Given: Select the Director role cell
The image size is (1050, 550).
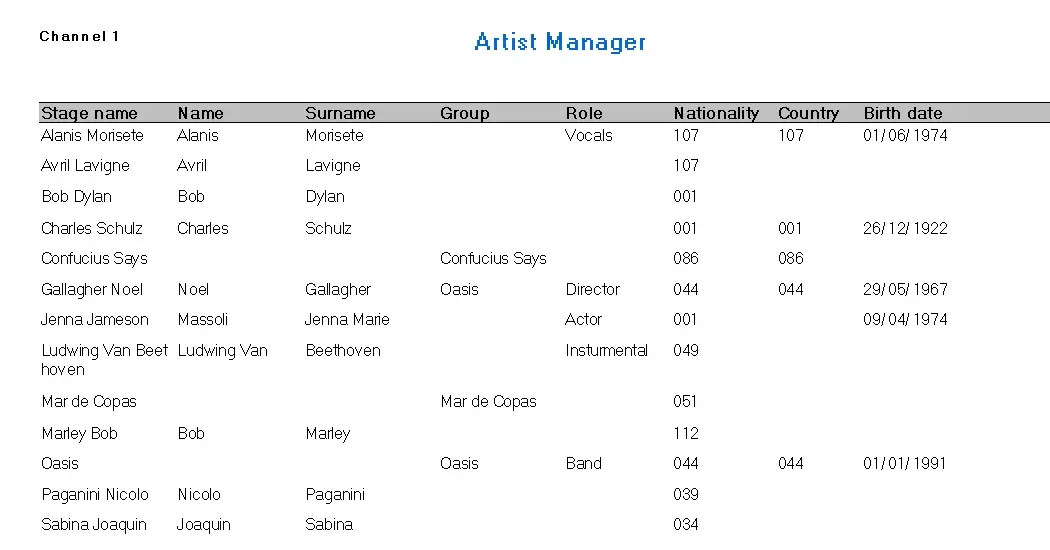Looking at the screenshot, I should (x=592, y=290).
